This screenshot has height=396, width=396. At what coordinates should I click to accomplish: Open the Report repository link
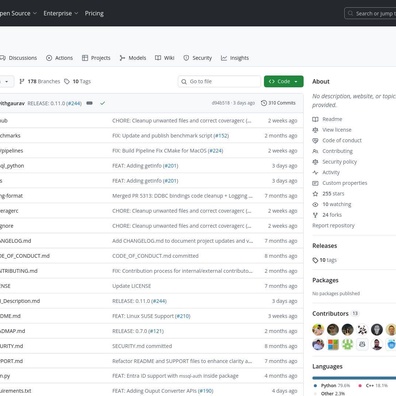pyautogui.click(x=333, y=226)
